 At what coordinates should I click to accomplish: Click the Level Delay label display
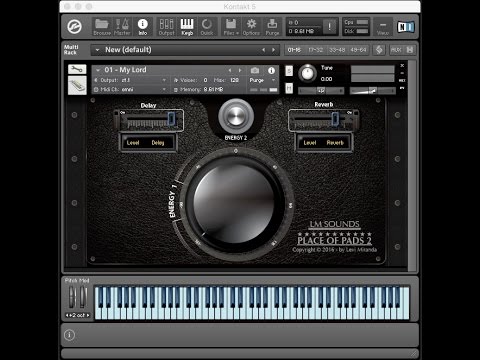pyautogui.click(x=148, y=143)
